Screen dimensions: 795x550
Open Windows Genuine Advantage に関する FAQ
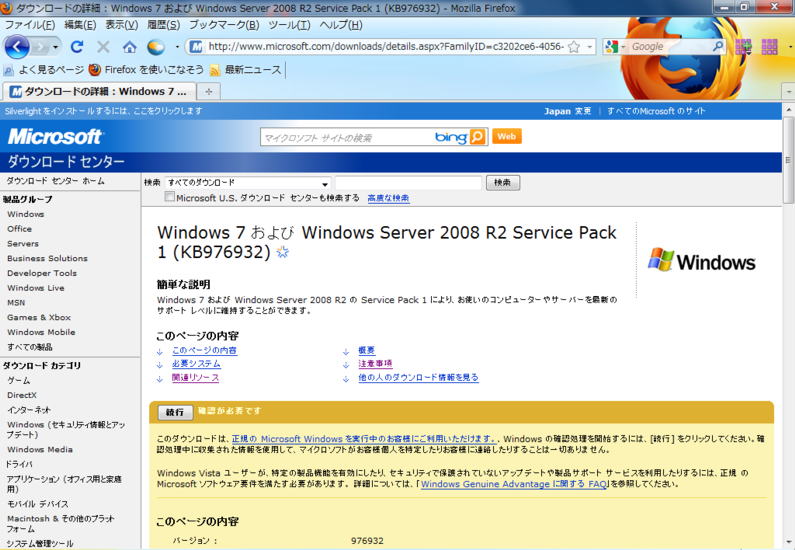click(x=514, y=484)
